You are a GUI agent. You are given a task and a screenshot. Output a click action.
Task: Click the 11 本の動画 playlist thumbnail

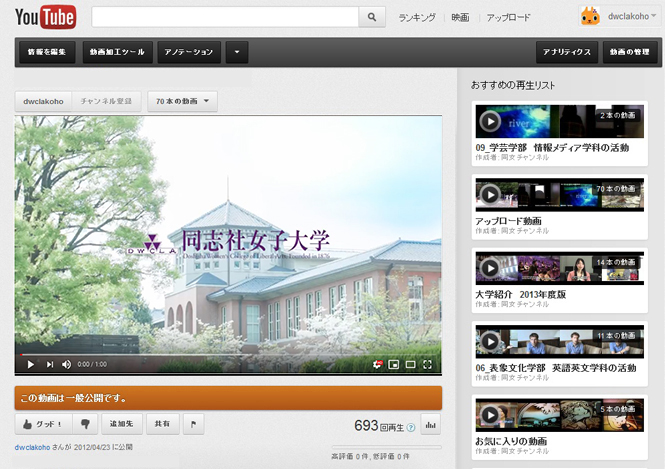coord(559,341)
